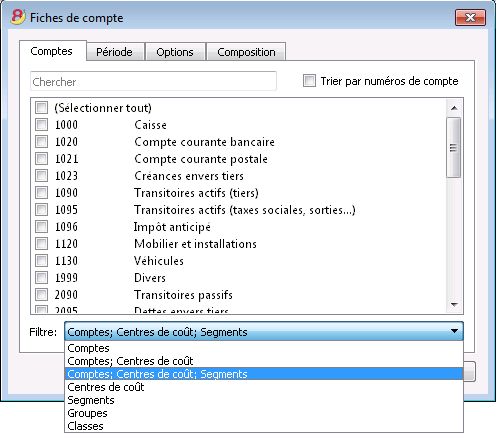Open the Options tab
This screenshot has width=496, height=441.
pos(175,52)
